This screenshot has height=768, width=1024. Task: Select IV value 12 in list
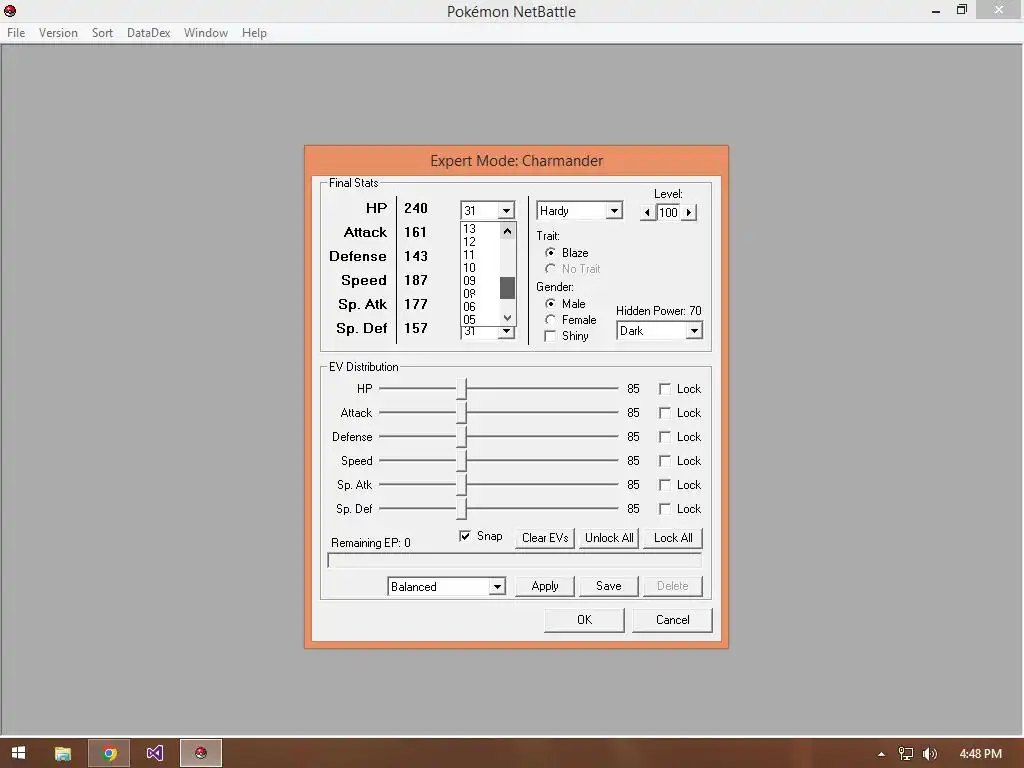pos(481,242)
